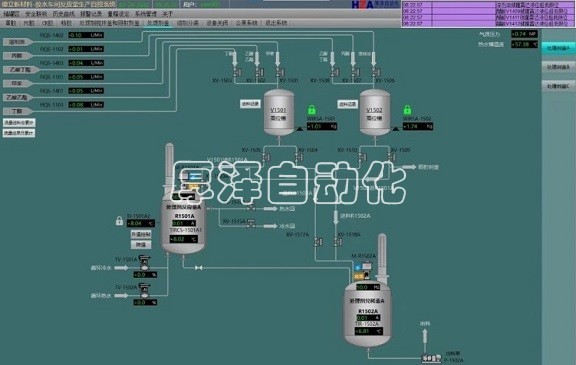Open the 报警记录 menu
The height and width of the screenshot is (365, 576).
[91, 14]
